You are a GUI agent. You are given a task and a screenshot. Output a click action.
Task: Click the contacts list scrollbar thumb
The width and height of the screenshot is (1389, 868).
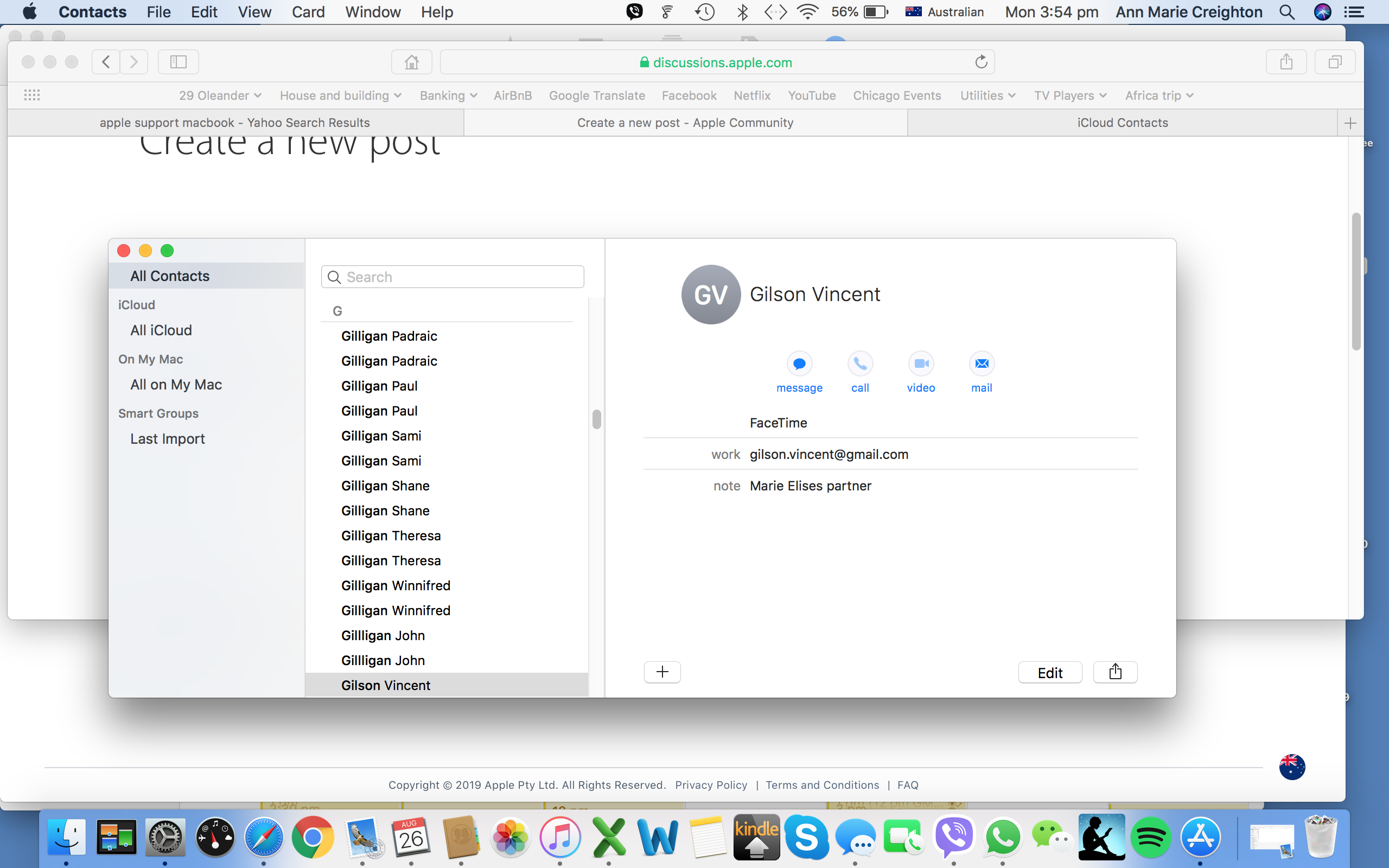(x=596, y=419)
